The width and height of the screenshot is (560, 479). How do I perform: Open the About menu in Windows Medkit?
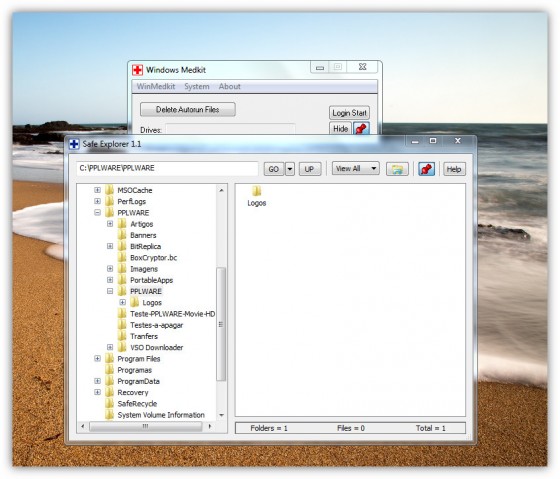(x=229, y=86)
